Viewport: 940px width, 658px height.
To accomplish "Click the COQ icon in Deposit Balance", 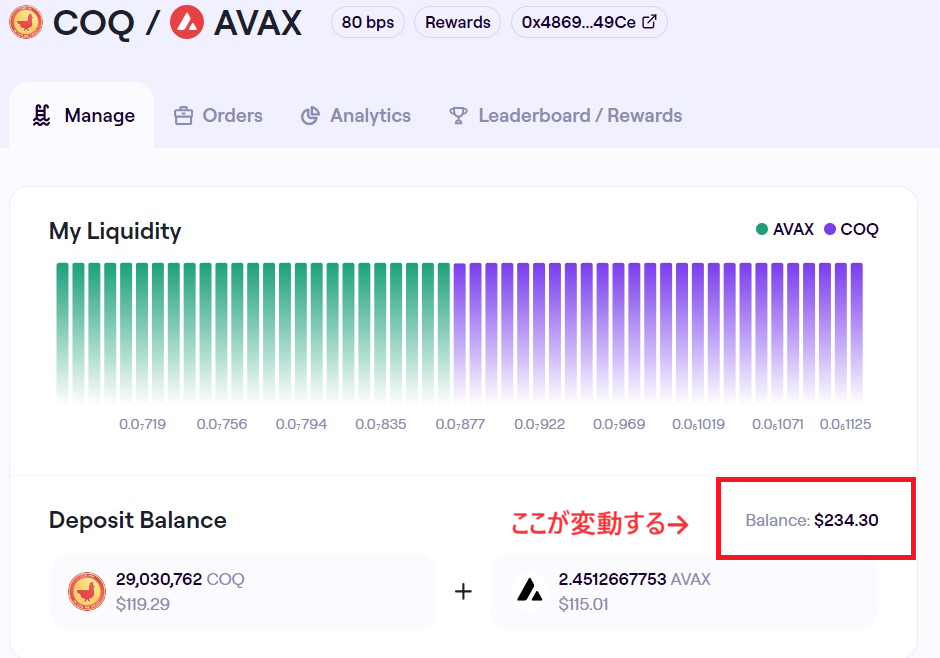I will 87,591.
